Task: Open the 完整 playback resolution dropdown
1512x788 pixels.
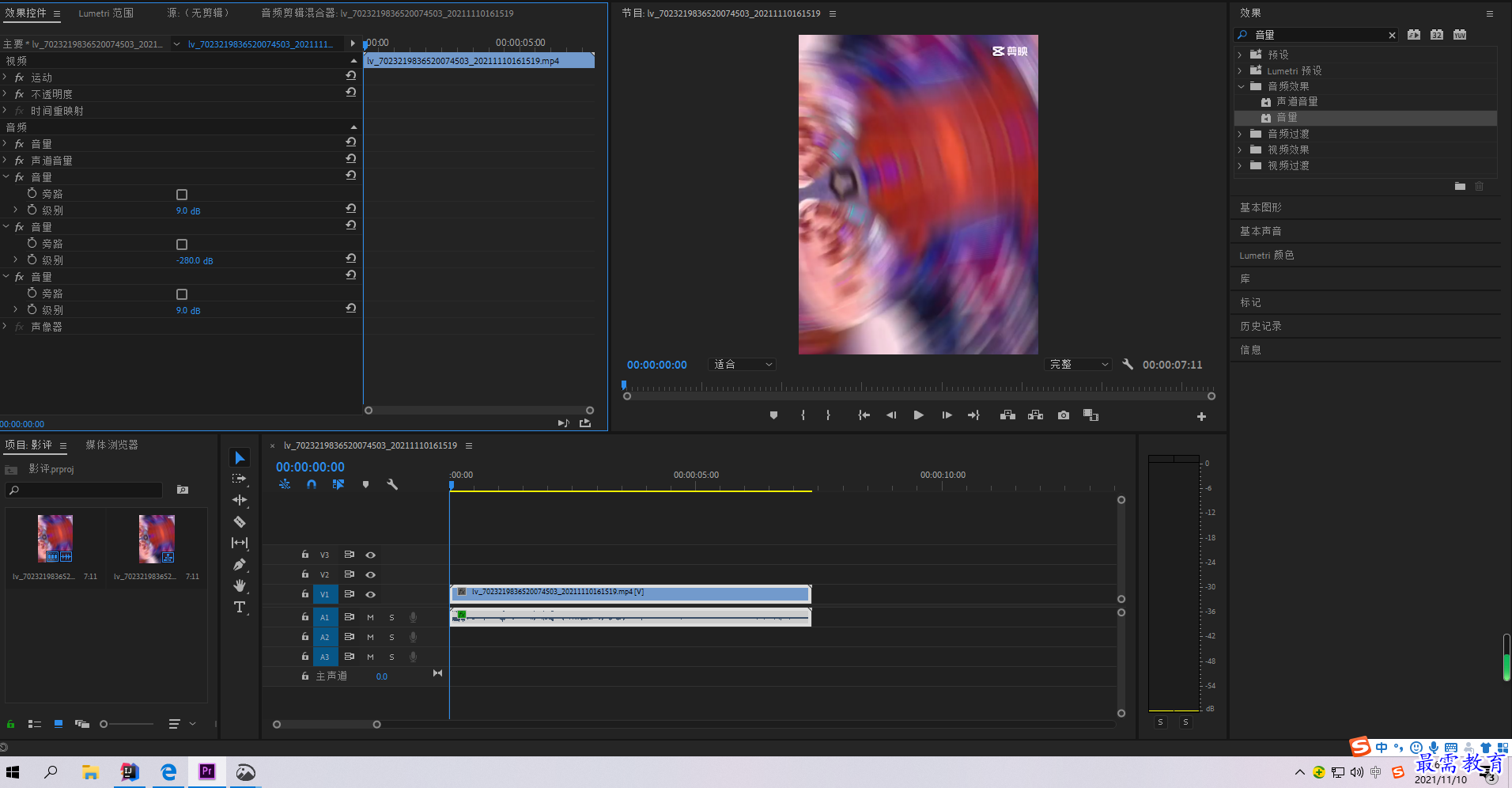Action: point(1079,365)
